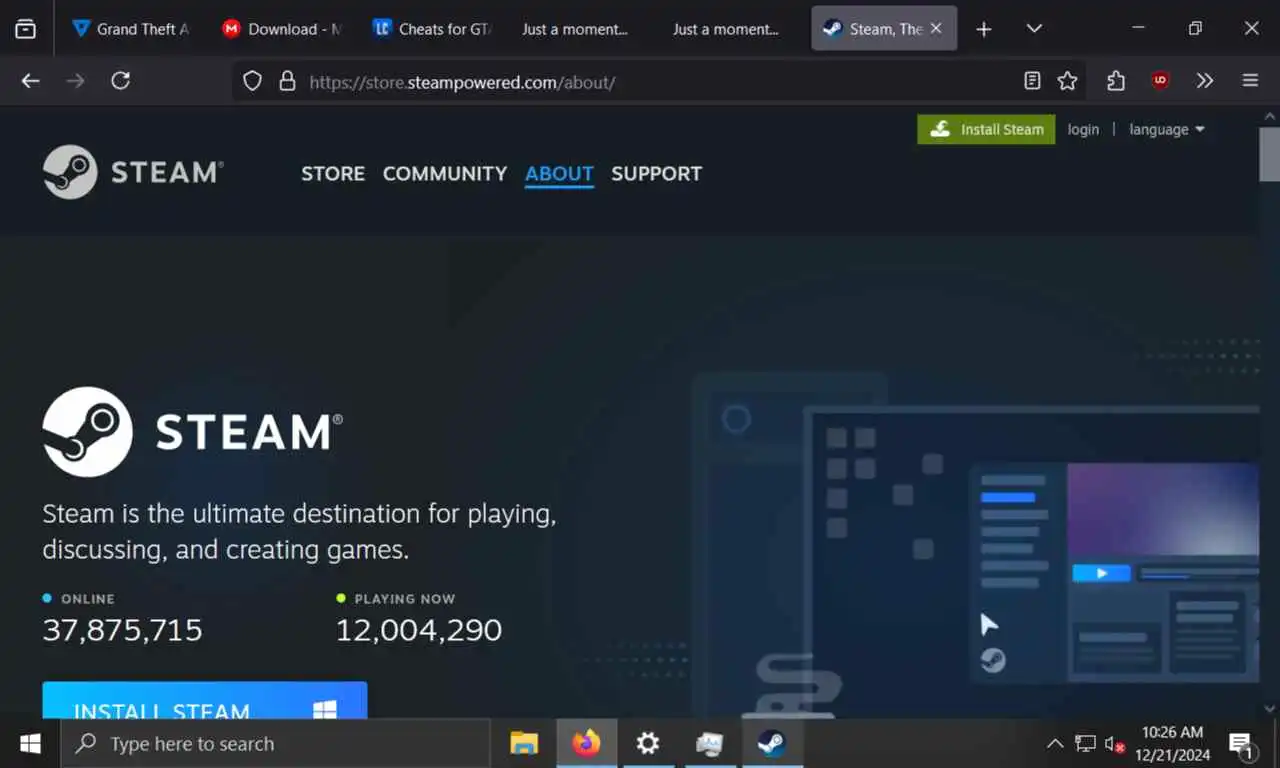Image resolution: width=1280 pixels, height=768 pixels.
Task: Open Firefox application hamburger menu
Action: point(1250,82)
